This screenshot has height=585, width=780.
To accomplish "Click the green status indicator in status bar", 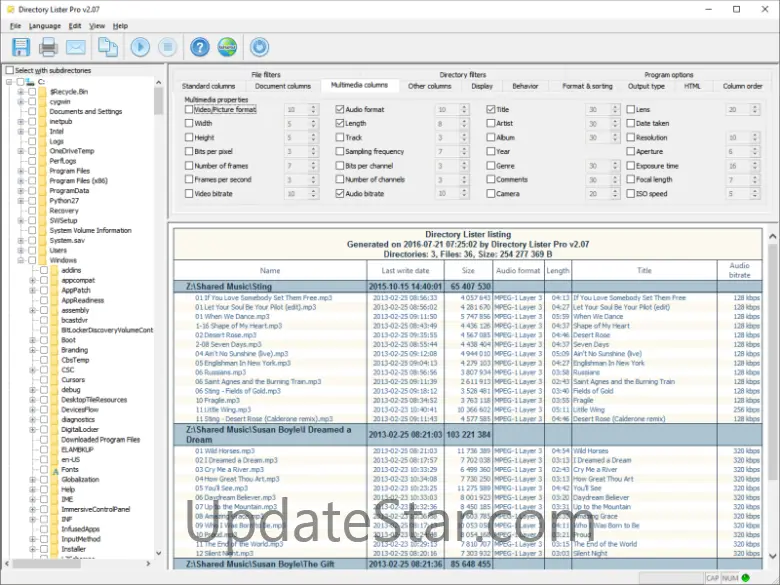I will [x=745, y=578].
